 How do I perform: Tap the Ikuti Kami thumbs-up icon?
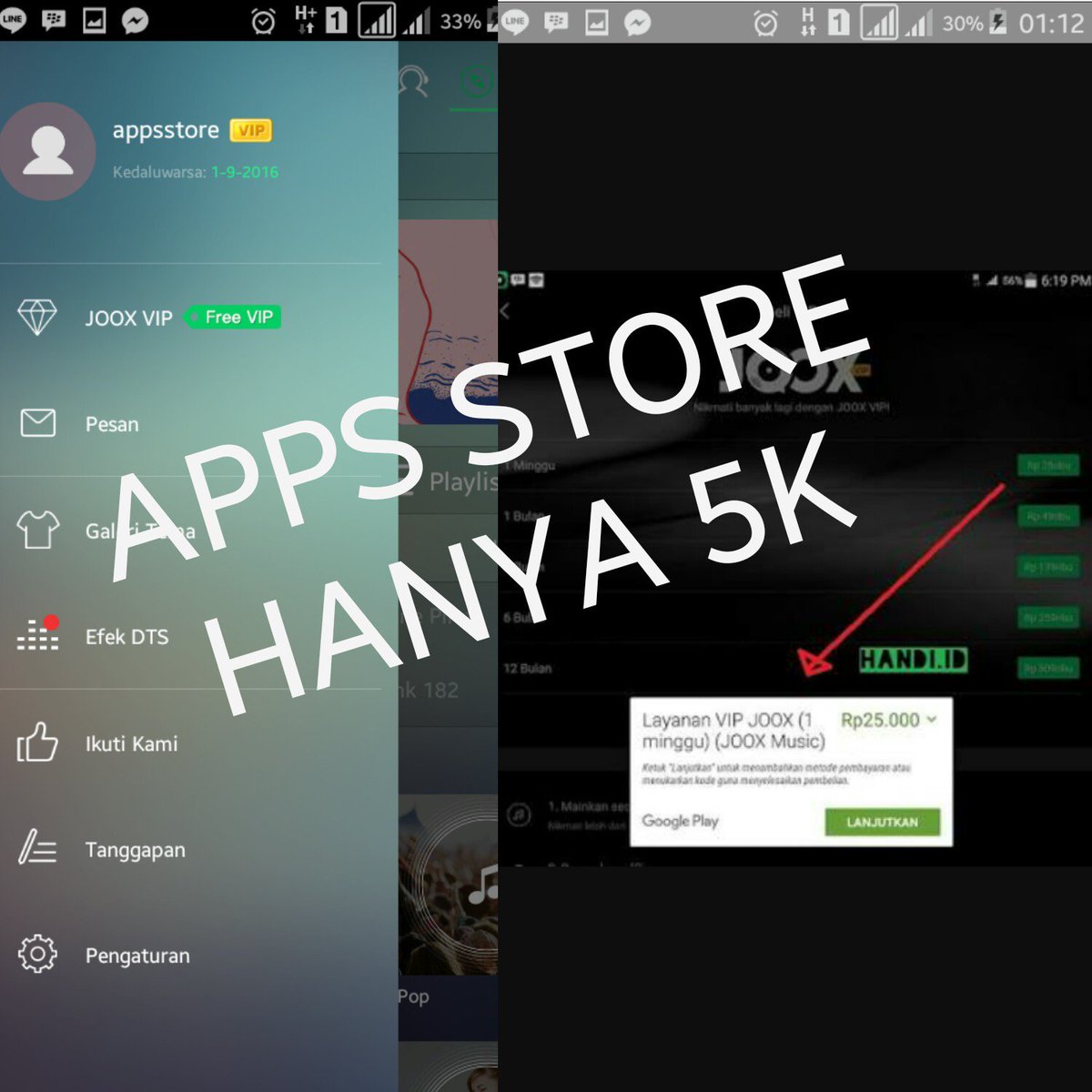(x=37, y=743)
